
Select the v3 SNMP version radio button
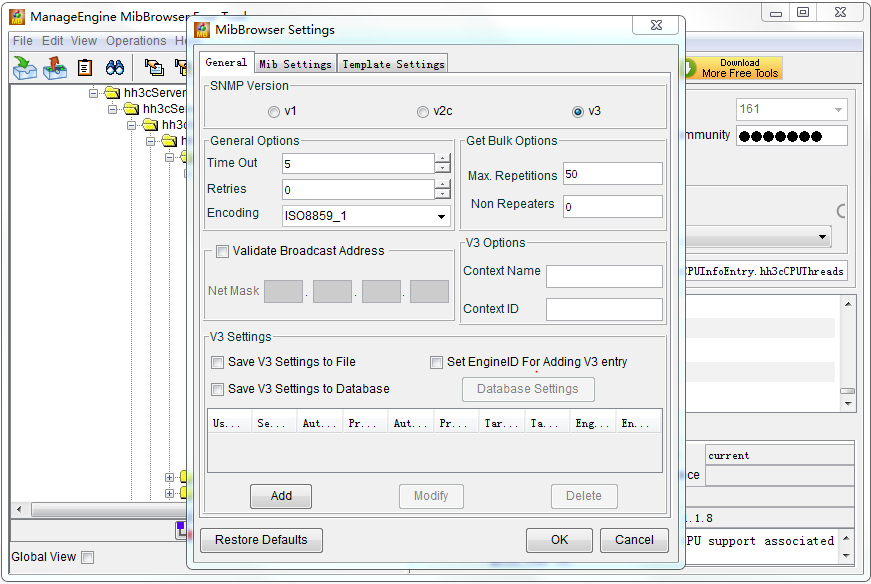(x=578, y=112)
